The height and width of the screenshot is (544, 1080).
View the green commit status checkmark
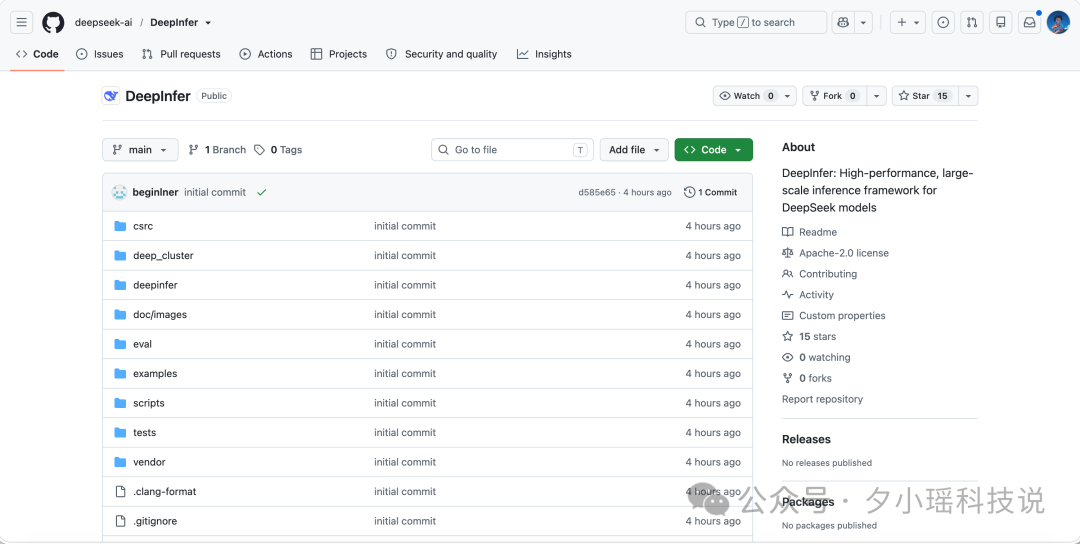261,193
